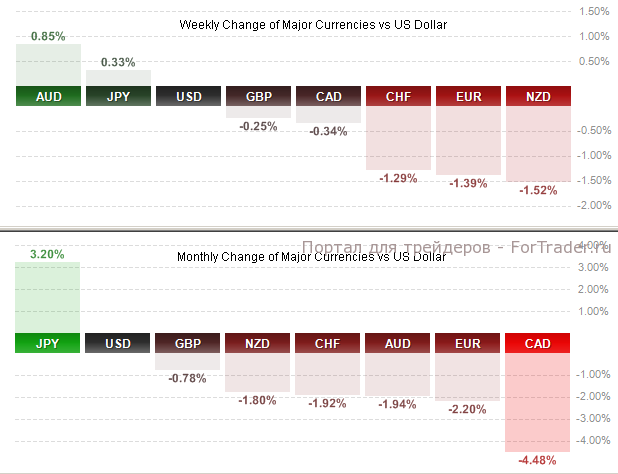This screenshot has width=618, height=474.
Task: Click the USD label in the weekly chart
Action: 188,97
